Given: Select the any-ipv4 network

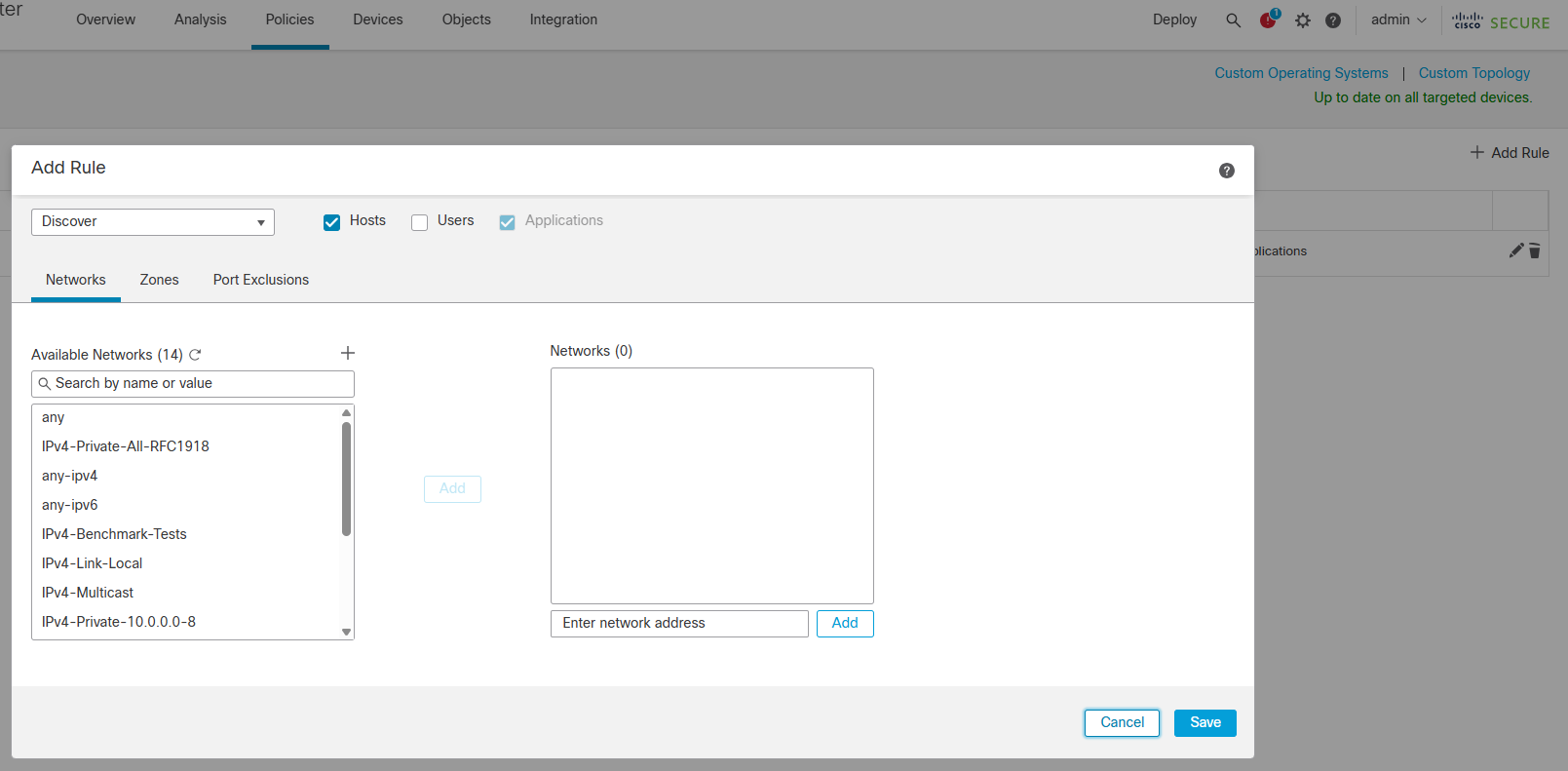Looking at the screenshot, I should point(186,476).
